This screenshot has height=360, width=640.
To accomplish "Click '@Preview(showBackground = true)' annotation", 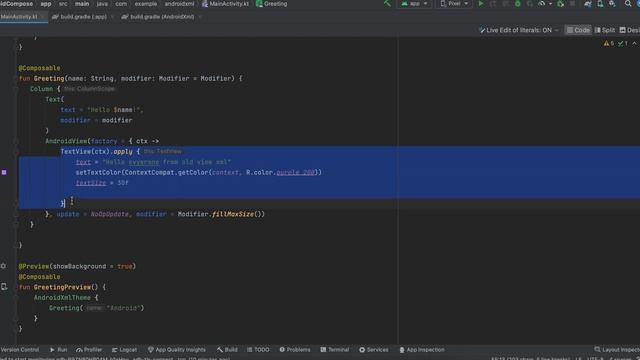I will click(x=77, y=266).
